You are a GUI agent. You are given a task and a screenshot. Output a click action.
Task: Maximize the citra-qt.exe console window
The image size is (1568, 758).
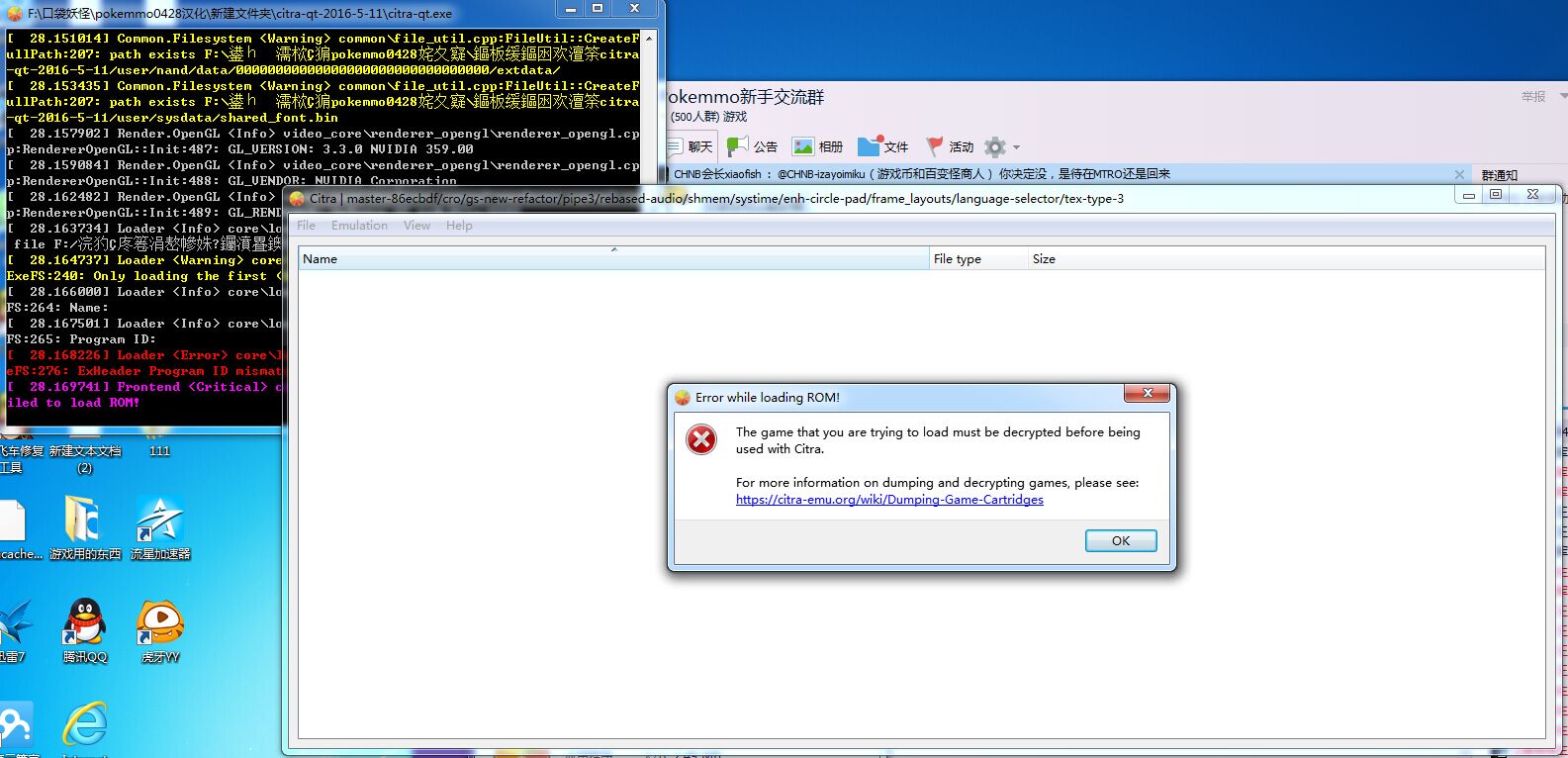click(x=598, y=8)
